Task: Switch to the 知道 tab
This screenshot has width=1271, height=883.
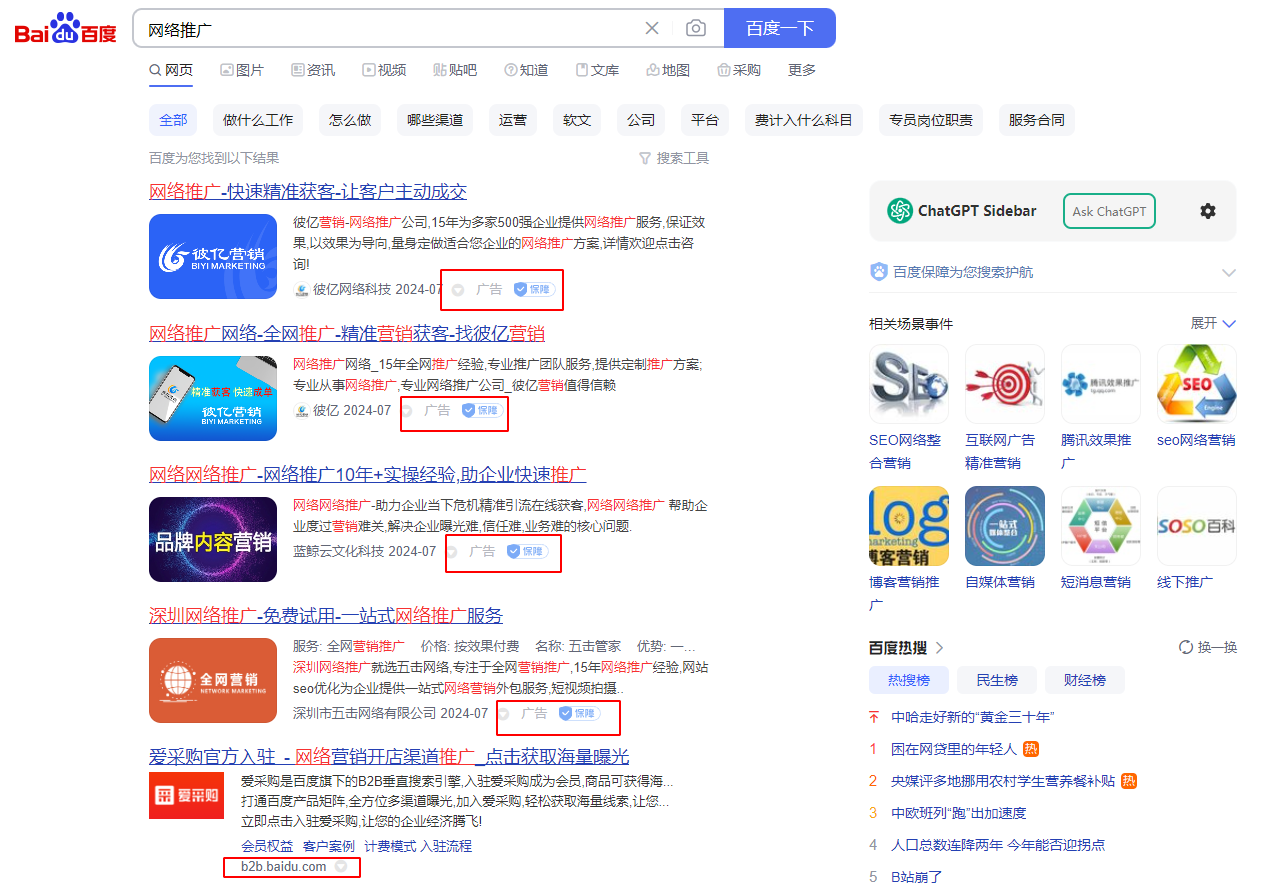Action: pyautogui.click(x=526, y=70)
